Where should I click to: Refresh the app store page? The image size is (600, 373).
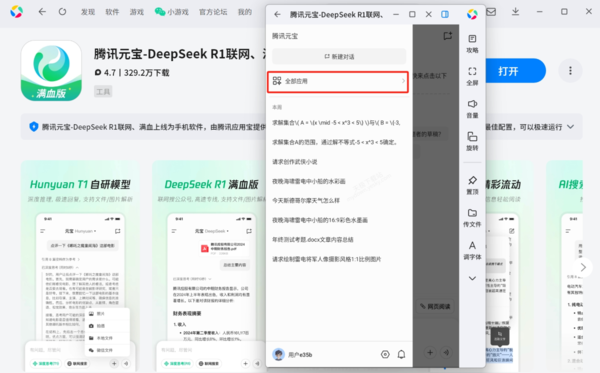[x=62, y=12]
